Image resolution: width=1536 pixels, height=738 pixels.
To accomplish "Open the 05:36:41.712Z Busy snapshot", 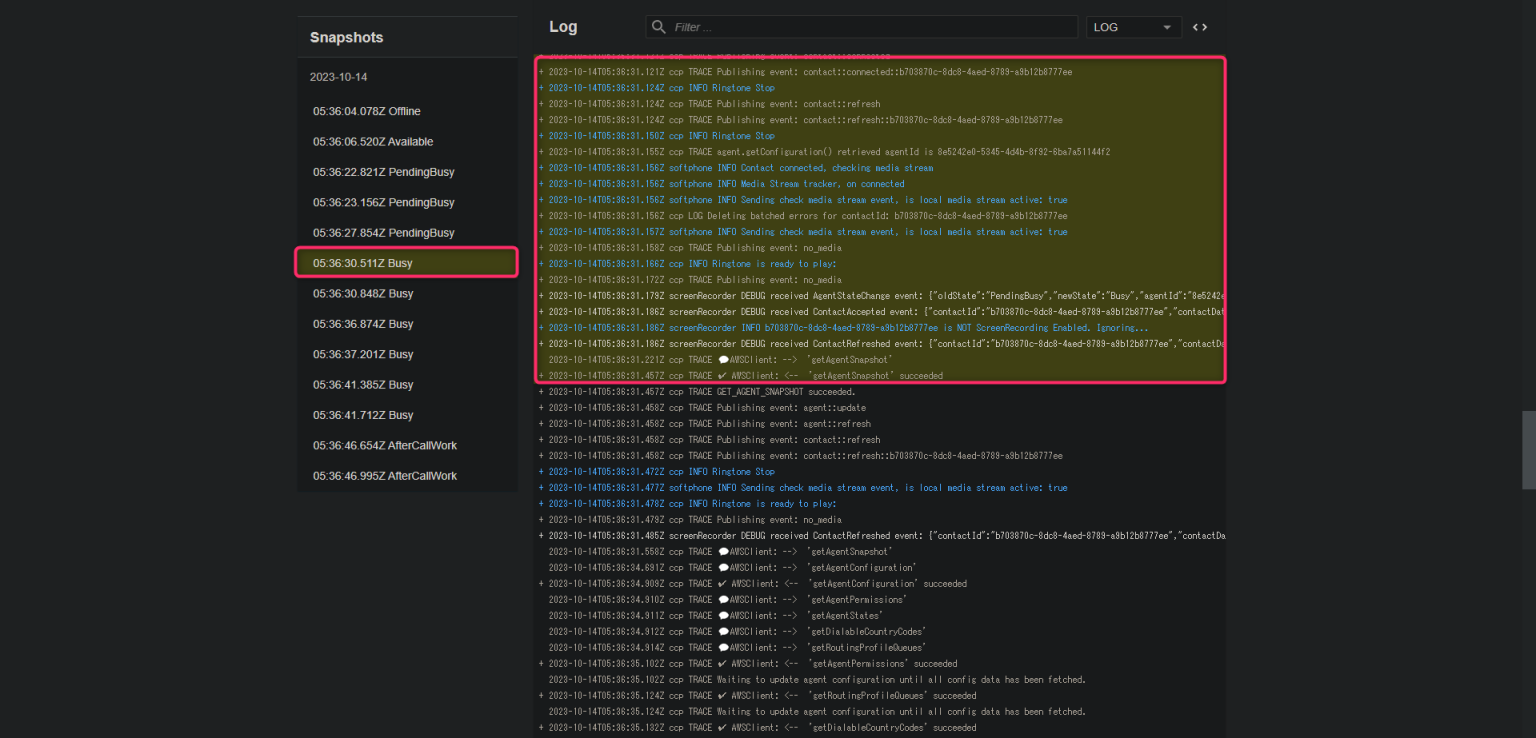I will [362, 415].
